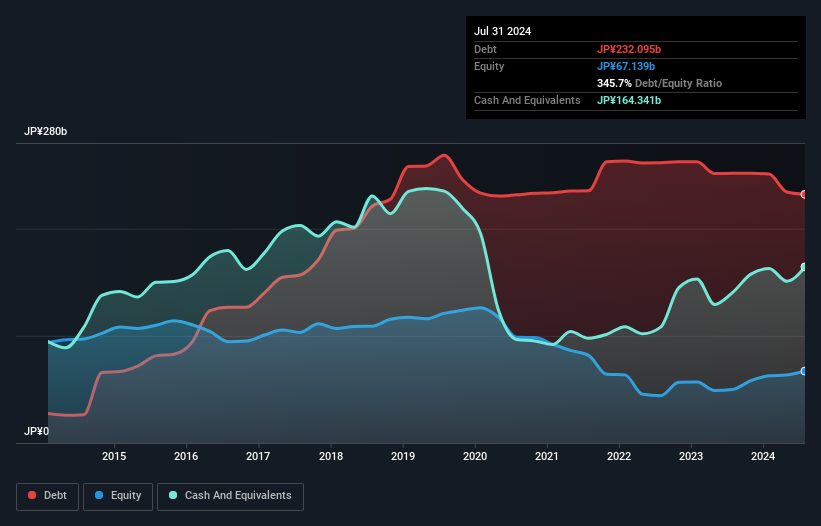
Task: Click the 2018 x-axis label
Action: pos(331,456)
